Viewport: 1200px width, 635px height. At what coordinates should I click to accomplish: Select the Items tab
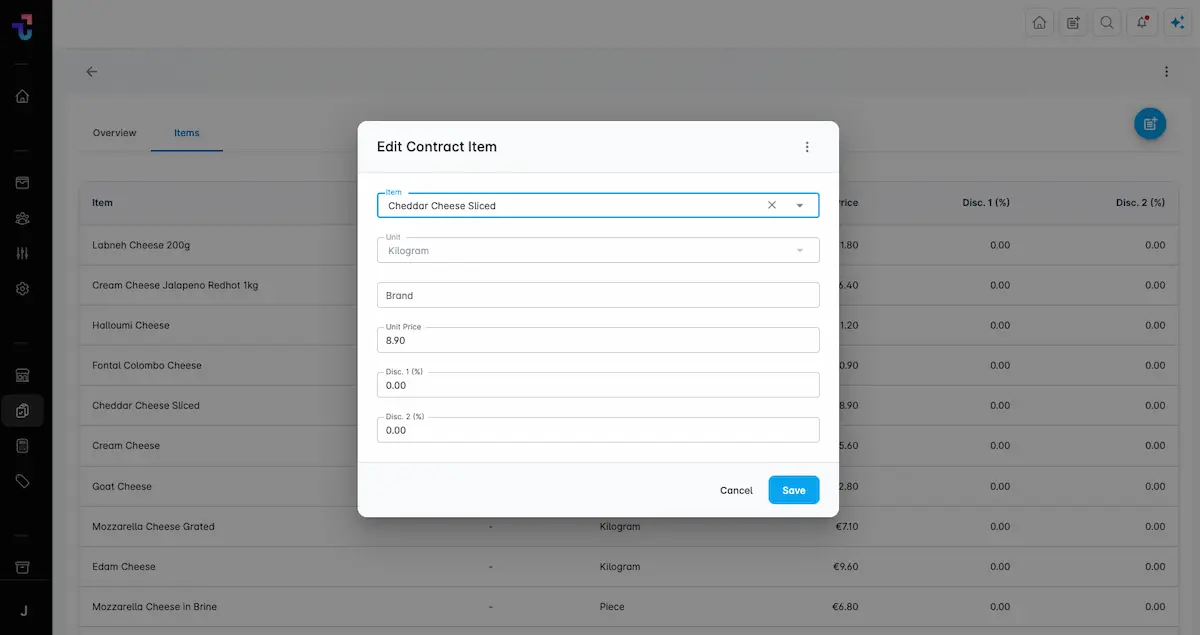click(x=186, y=133)
